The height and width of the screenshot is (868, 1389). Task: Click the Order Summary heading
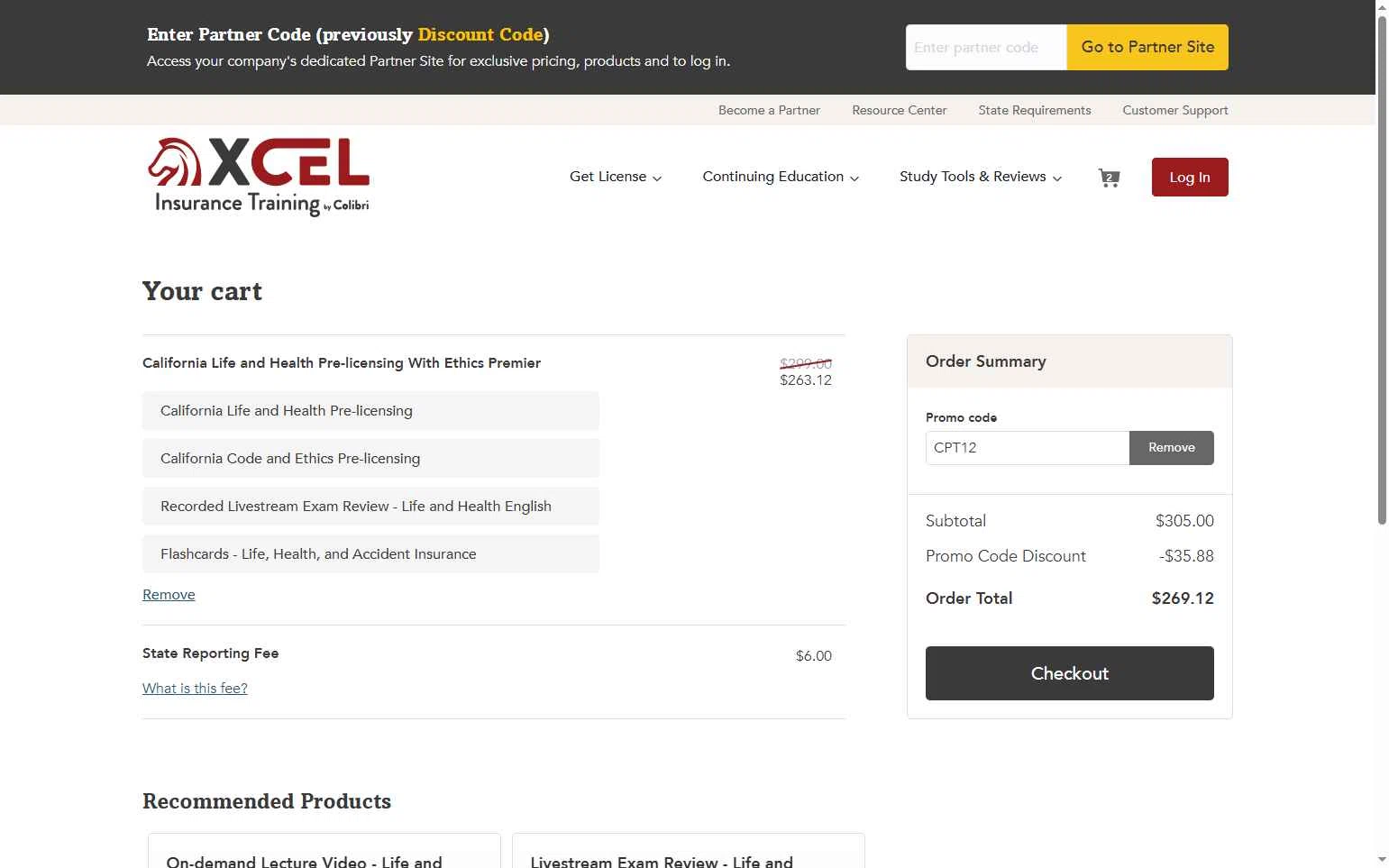click(986, 361)
